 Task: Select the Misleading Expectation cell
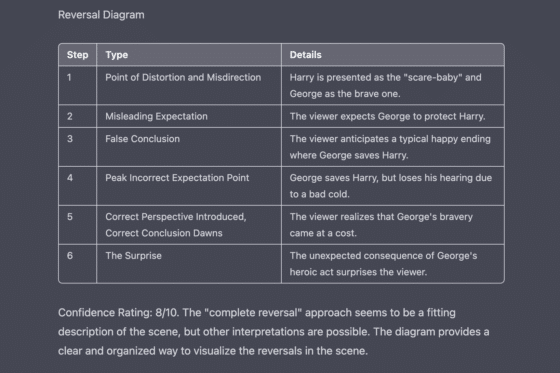tap(189, 116)
